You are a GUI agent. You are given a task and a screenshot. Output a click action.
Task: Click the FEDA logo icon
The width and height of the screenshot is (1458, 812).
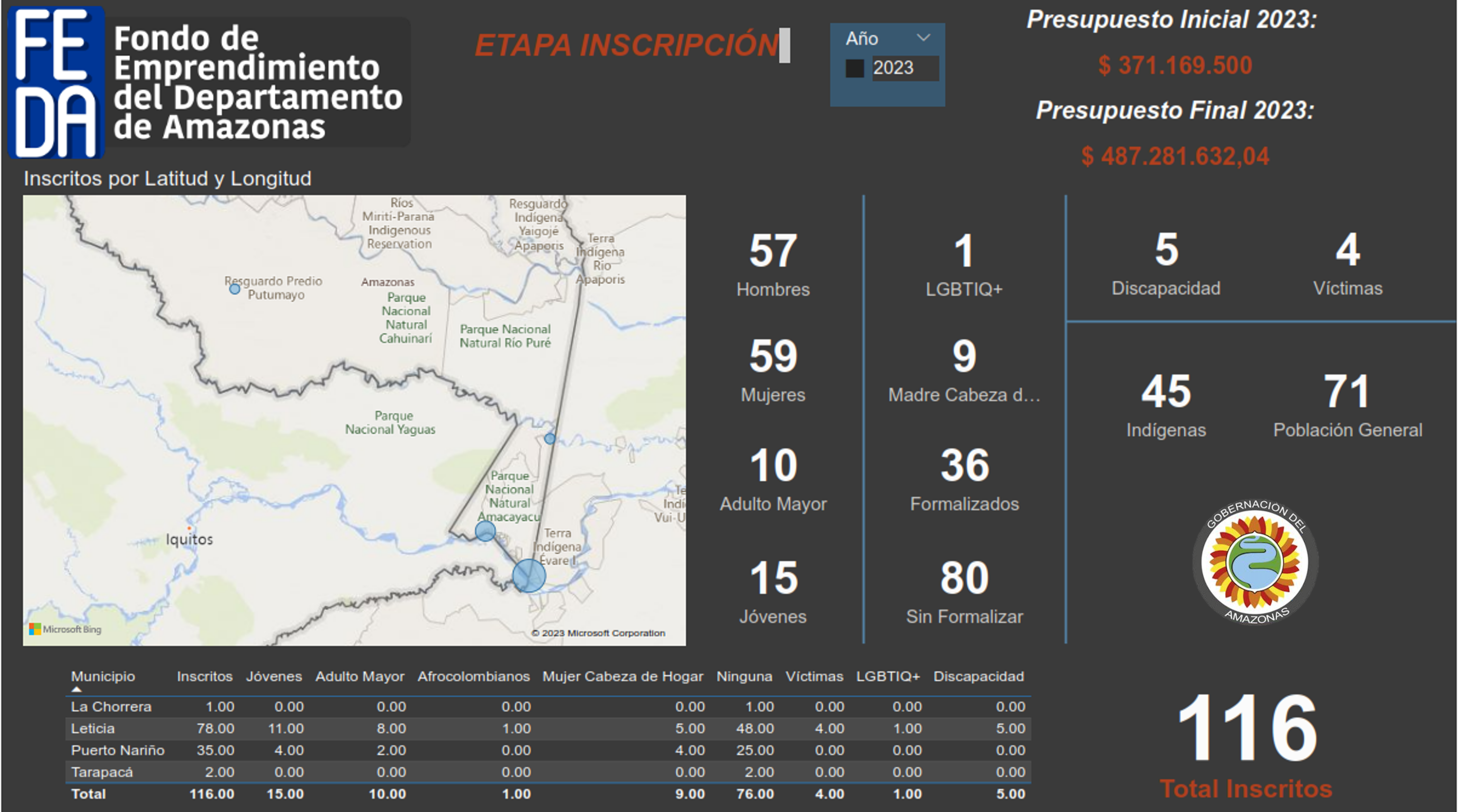(57, 82)
